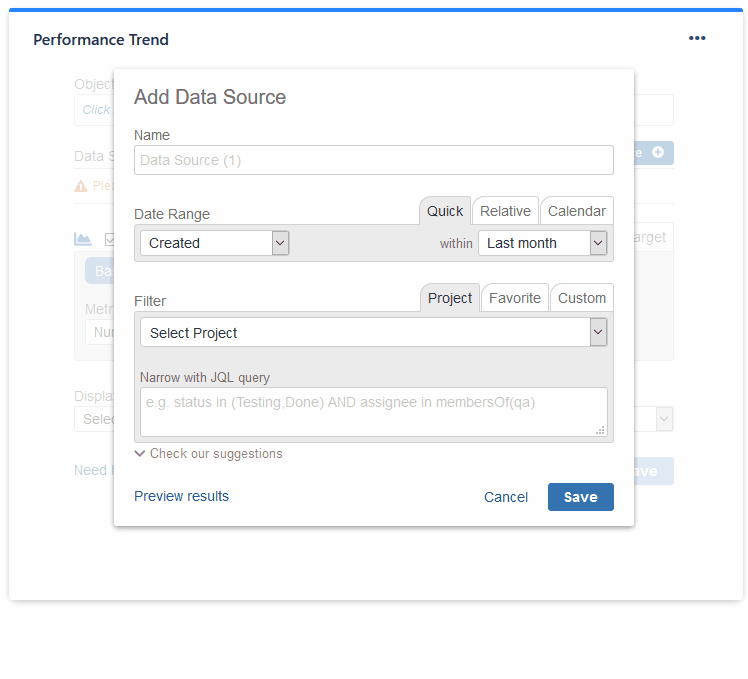Image resolution: width=748 pixels, height=679 pixels.
Task: Click the JQL text area resize handle
Action: click(x=601, y=430)
